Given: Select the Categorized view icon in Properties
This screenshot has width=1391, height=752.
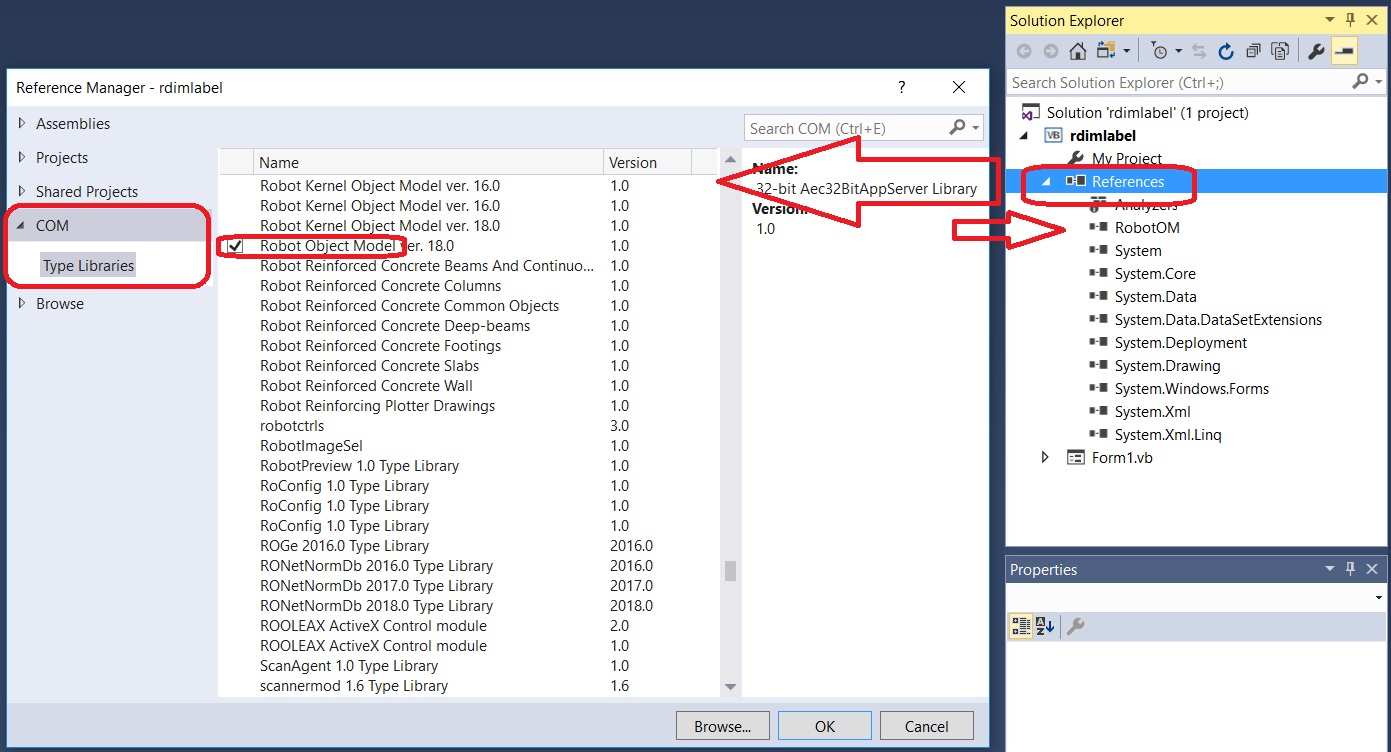Looking at the screenshot, I should (1021, 625).
